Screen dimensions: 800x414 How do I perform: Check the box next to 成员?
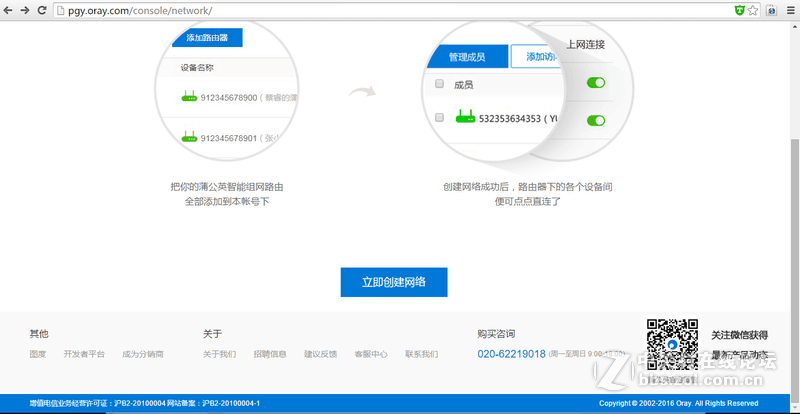coord(439,84)
